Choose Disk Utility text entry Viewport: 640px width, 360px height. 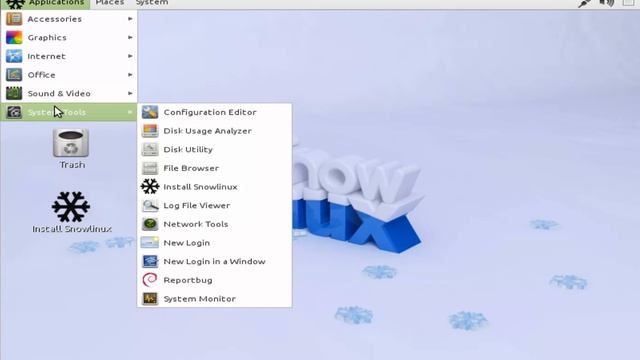pos(188,150)
